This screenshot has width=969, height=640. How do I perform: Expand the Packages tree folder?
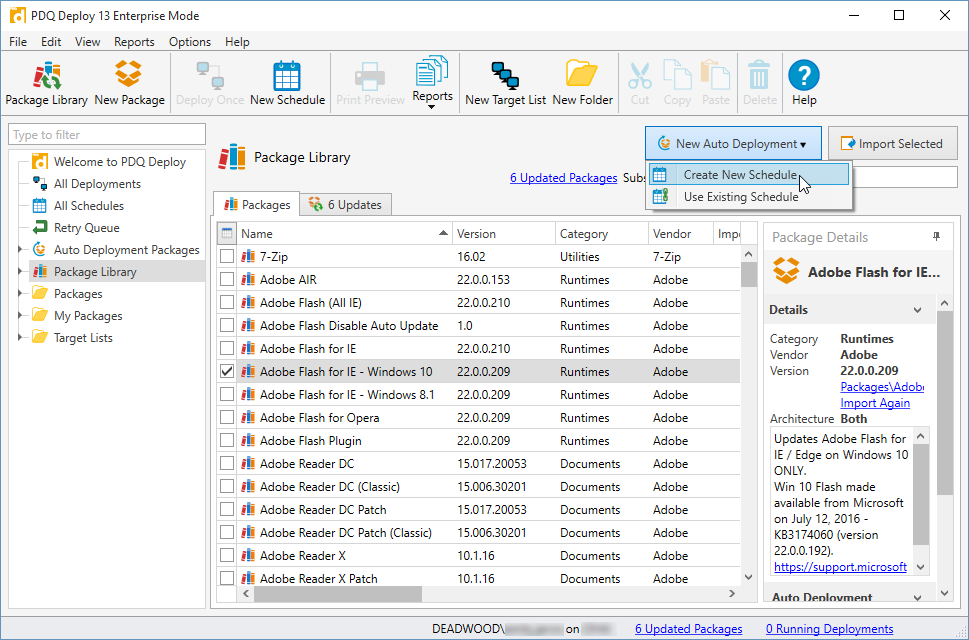(21, 294)
